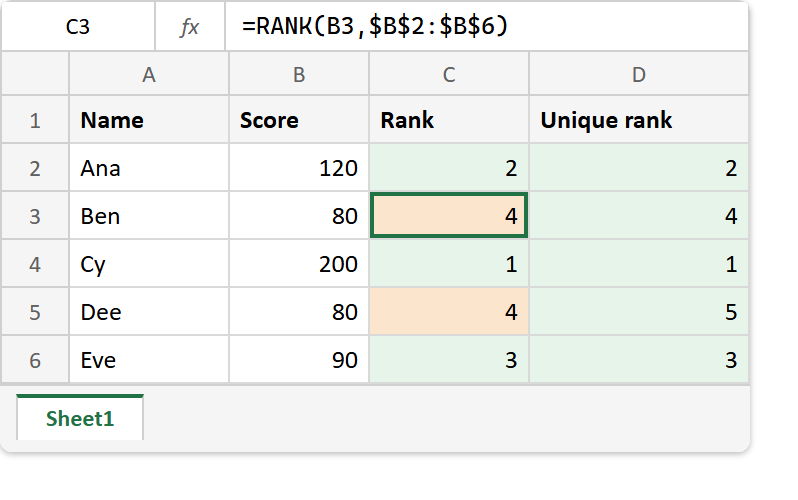Select row 4 header

click(35, 264)
